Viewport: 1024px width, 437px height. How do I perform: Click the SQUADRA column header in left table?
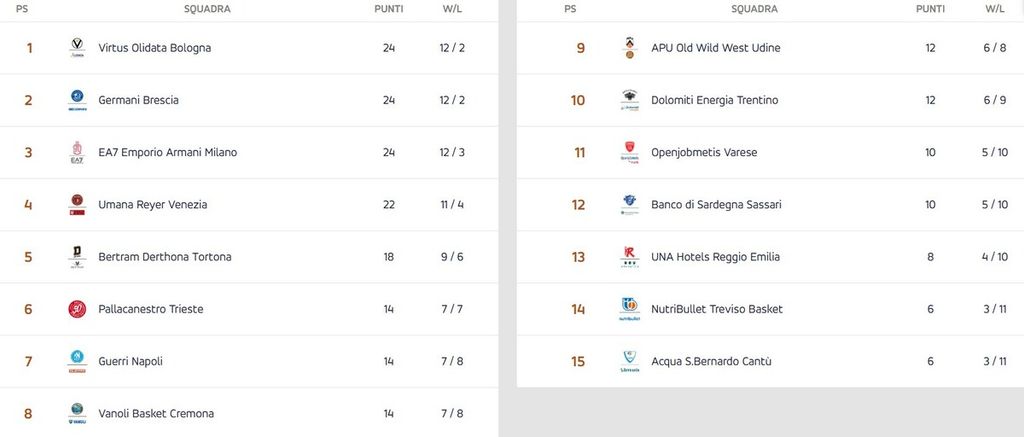208,9
